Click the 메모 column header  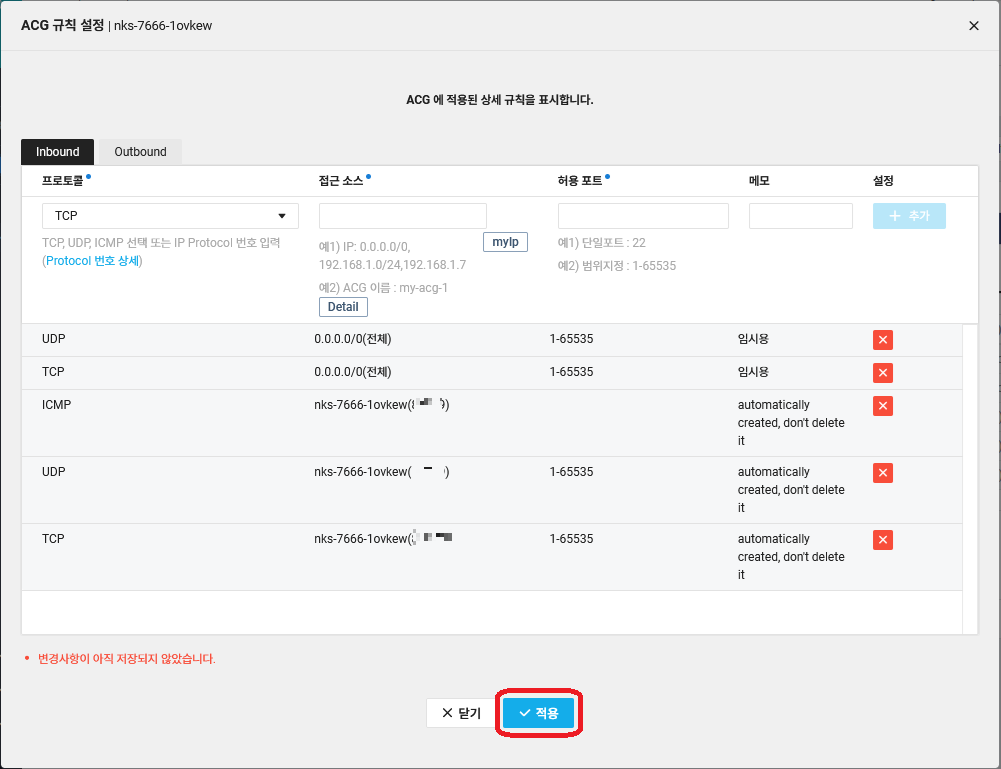tap(759, 181)
